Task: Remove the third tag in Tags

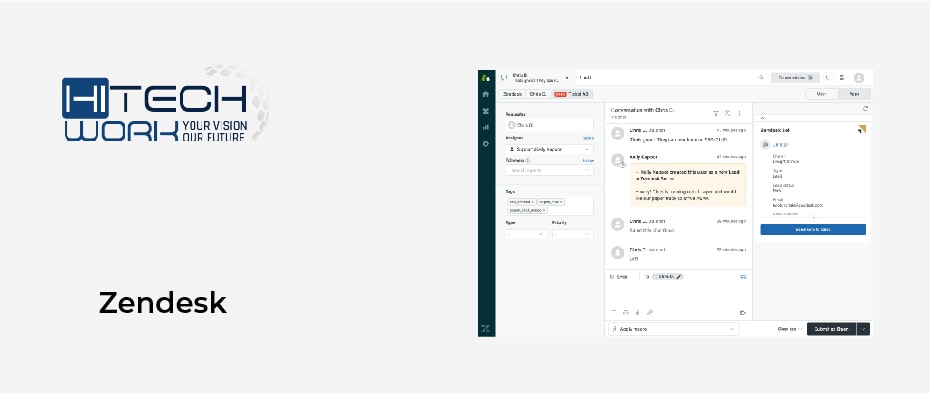Action: click(x=544, y=210)
